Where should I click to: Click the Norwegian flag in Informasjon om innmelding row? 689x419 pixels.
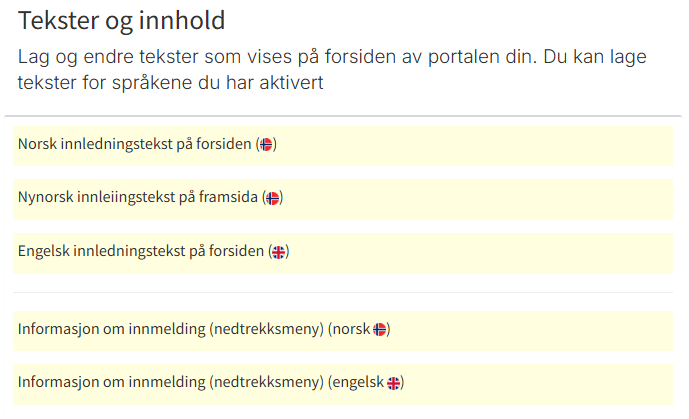click(380, 329)
